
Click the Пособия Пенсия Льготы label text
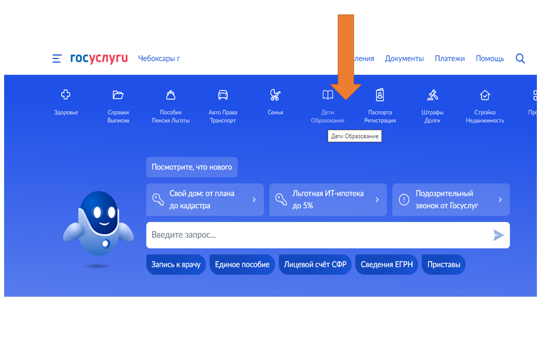tap(170, 116)
